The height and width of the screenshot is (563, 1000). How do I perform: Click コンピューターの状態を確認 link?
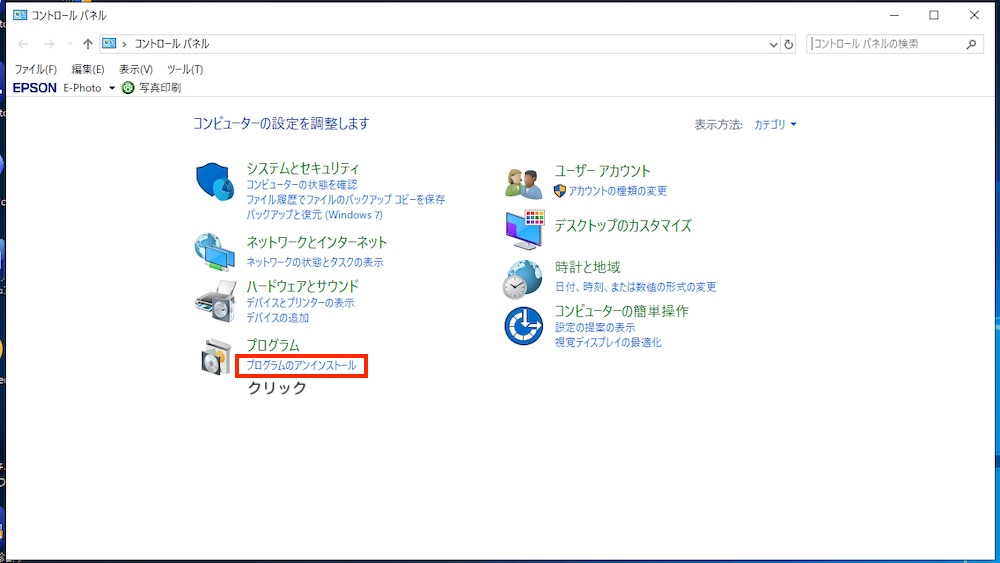coord(302,184)
